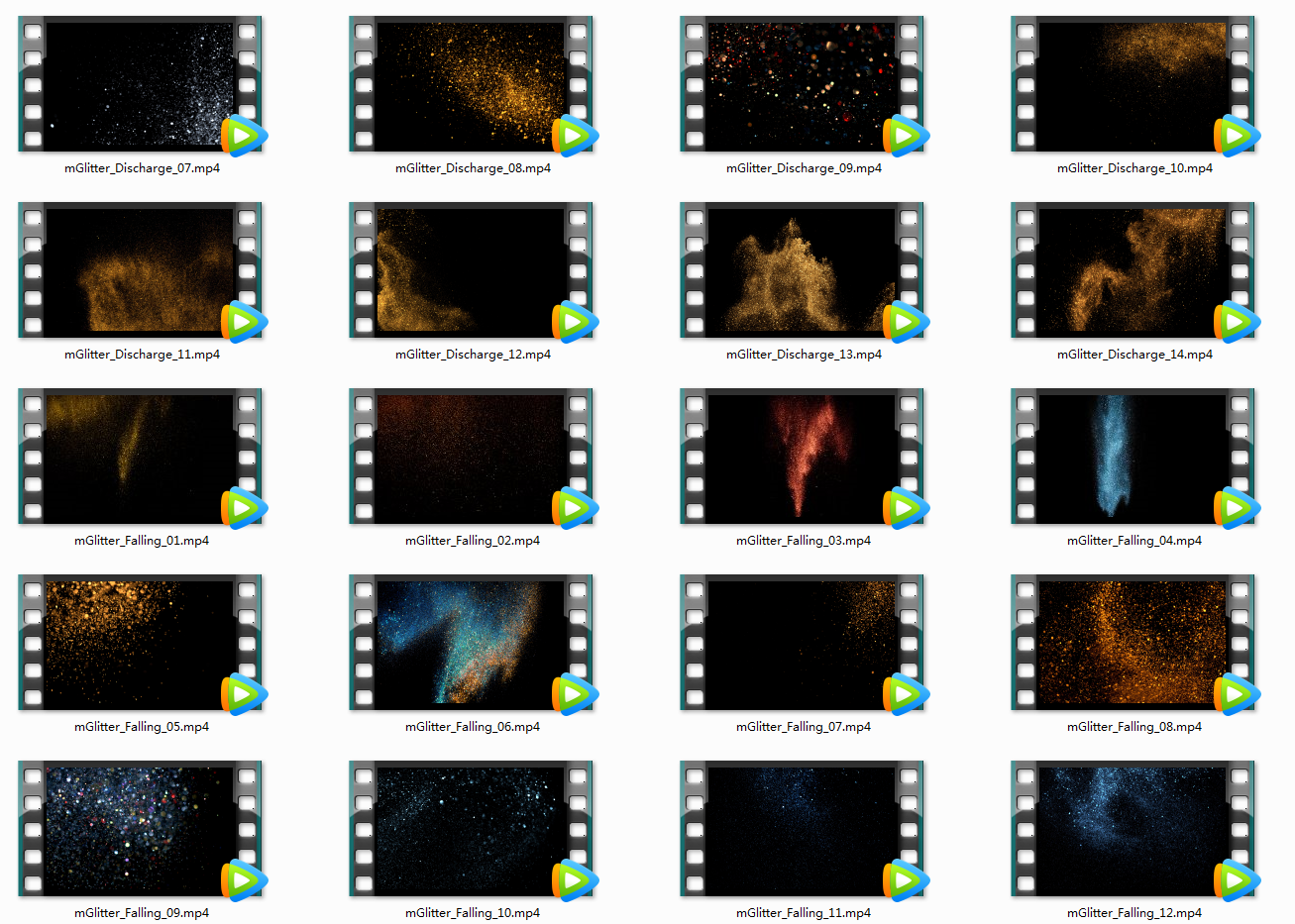Click the file name text mGlitter_Falling_08.mp4
The image size is (1295, 924).
1134,727
